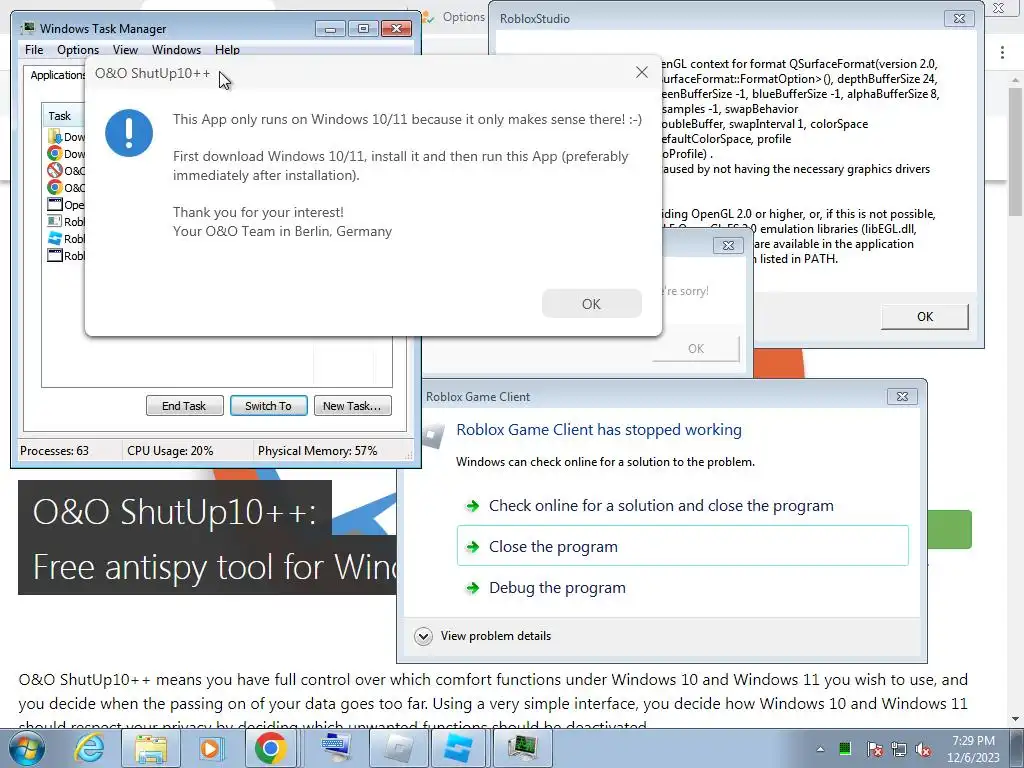Close the small 'sorry' dialog

(x=728, y=246)
